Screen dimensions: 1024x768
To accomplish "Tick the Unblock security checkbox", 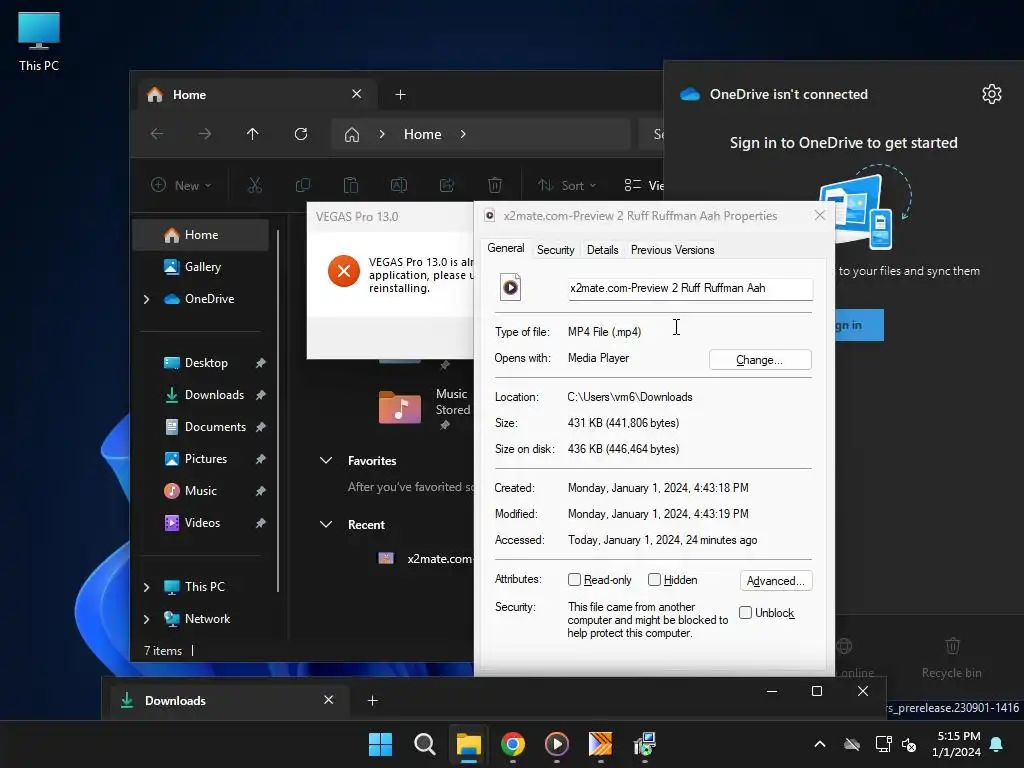I will (745, 612).
